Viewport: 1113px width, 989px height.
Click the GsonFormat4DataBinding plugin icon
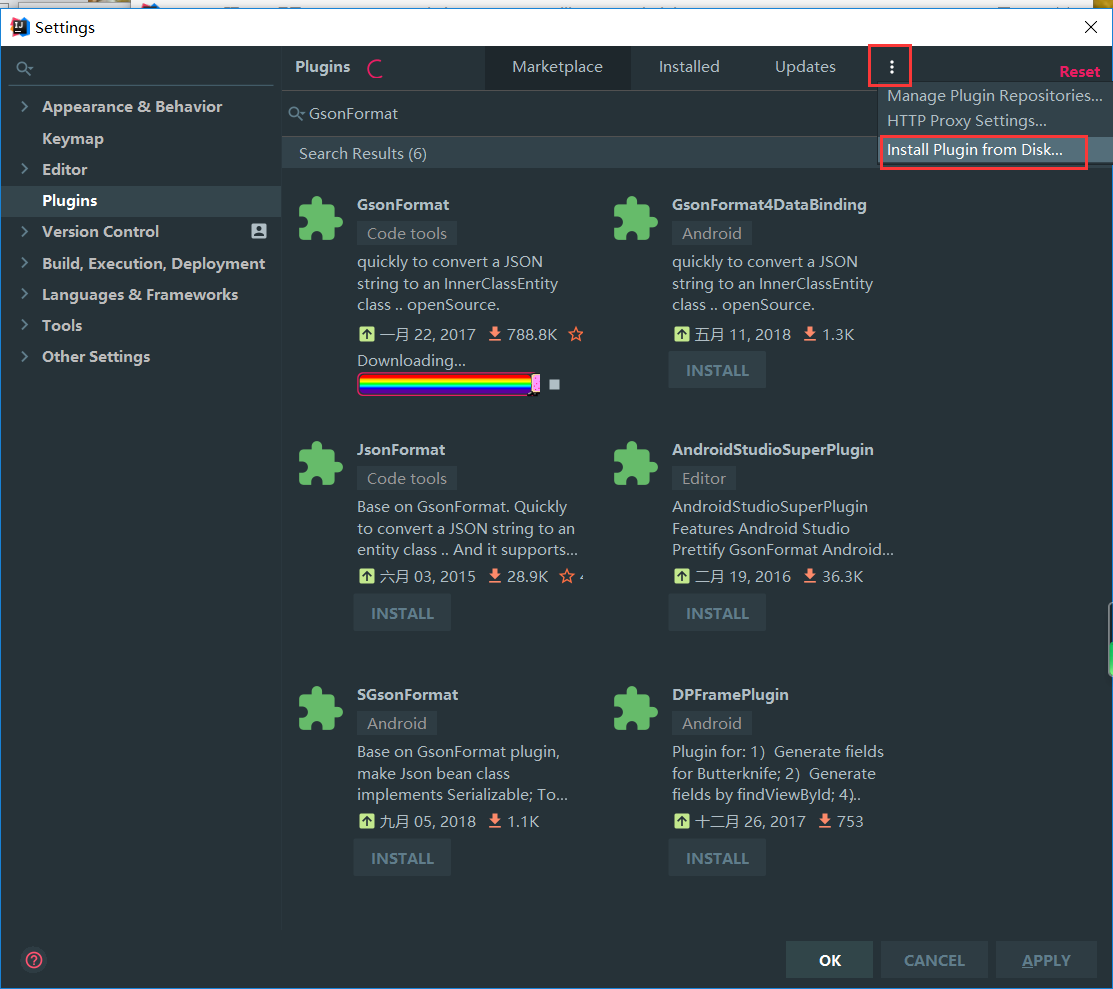point(635,218)
